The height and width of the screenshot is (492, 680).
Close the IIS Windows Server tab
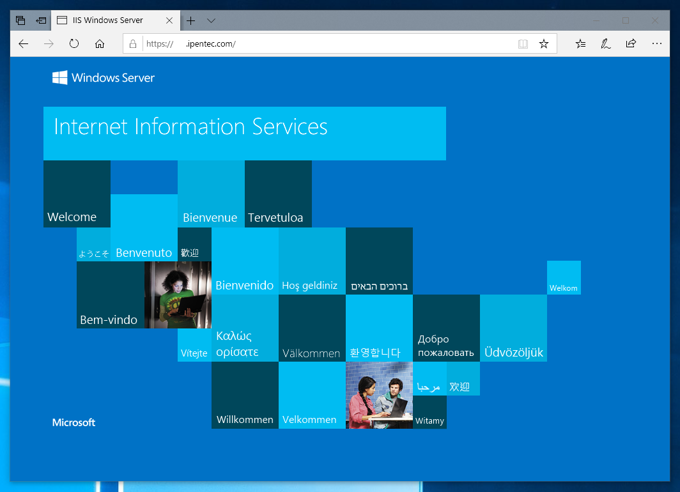click(x=170, y=20)
